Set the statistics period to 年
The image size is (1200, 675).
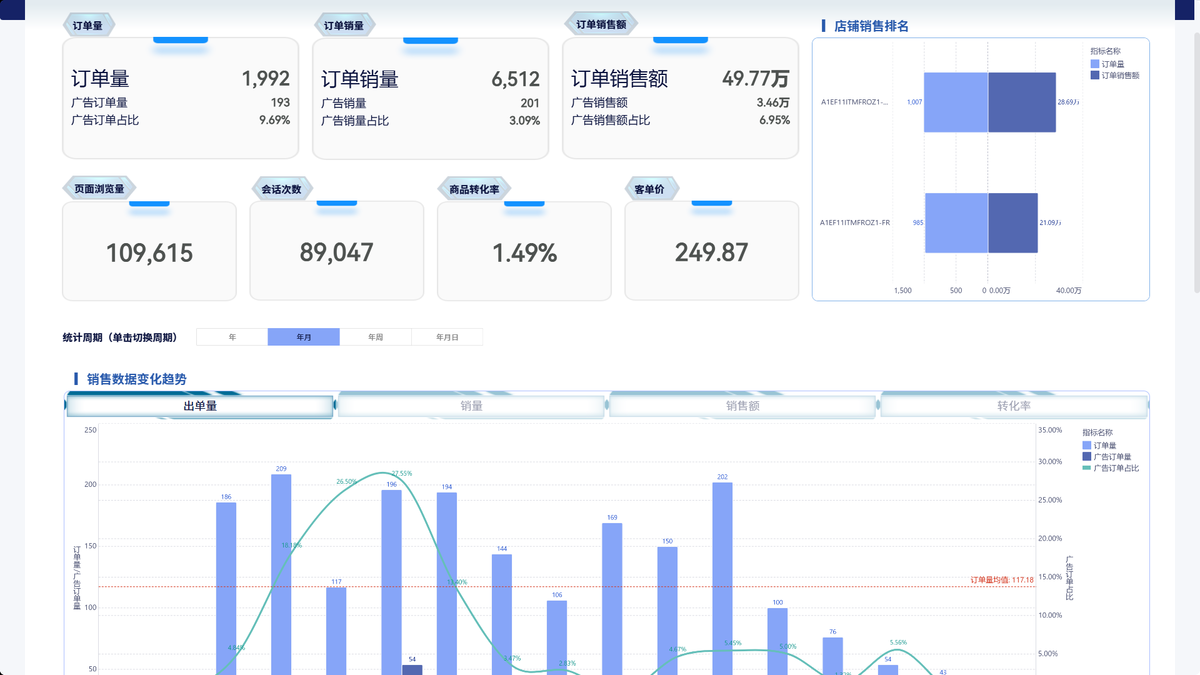click(232, 337)
